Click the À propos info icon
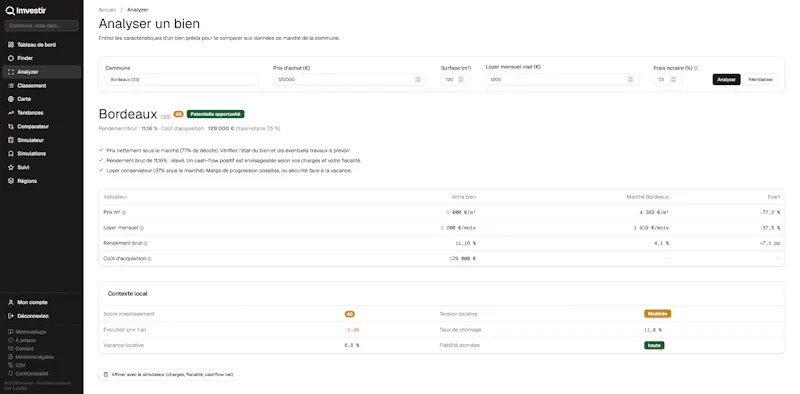 click(x=11, y=340)
